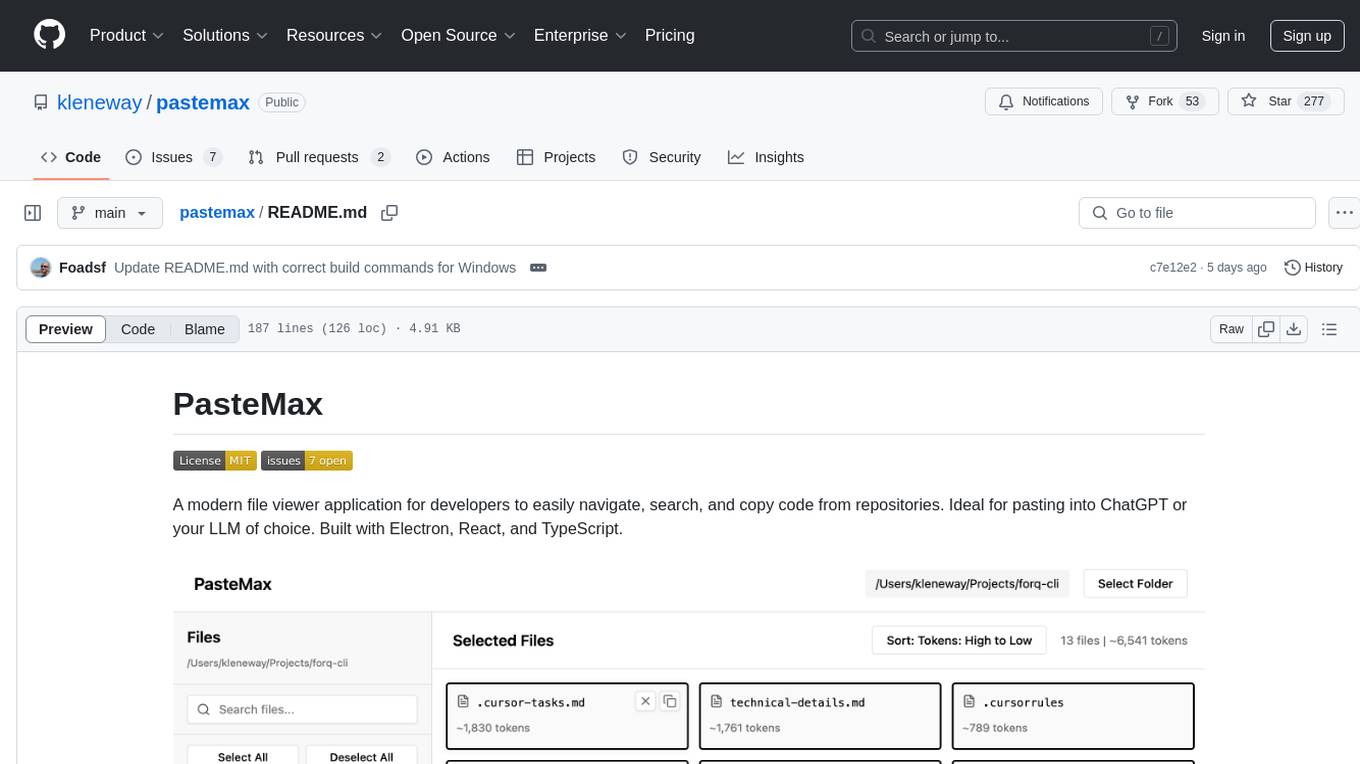Image resolution: width=1360 pixels, height=764 pixels.
Task: Click the Issues count 7 badge
Action: [212, 157]
